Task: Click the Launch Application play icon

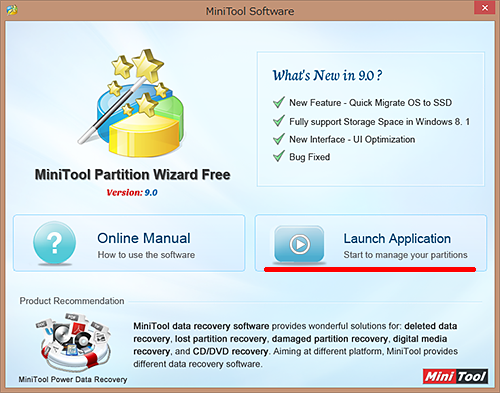Action: click(x=299, y=244)
